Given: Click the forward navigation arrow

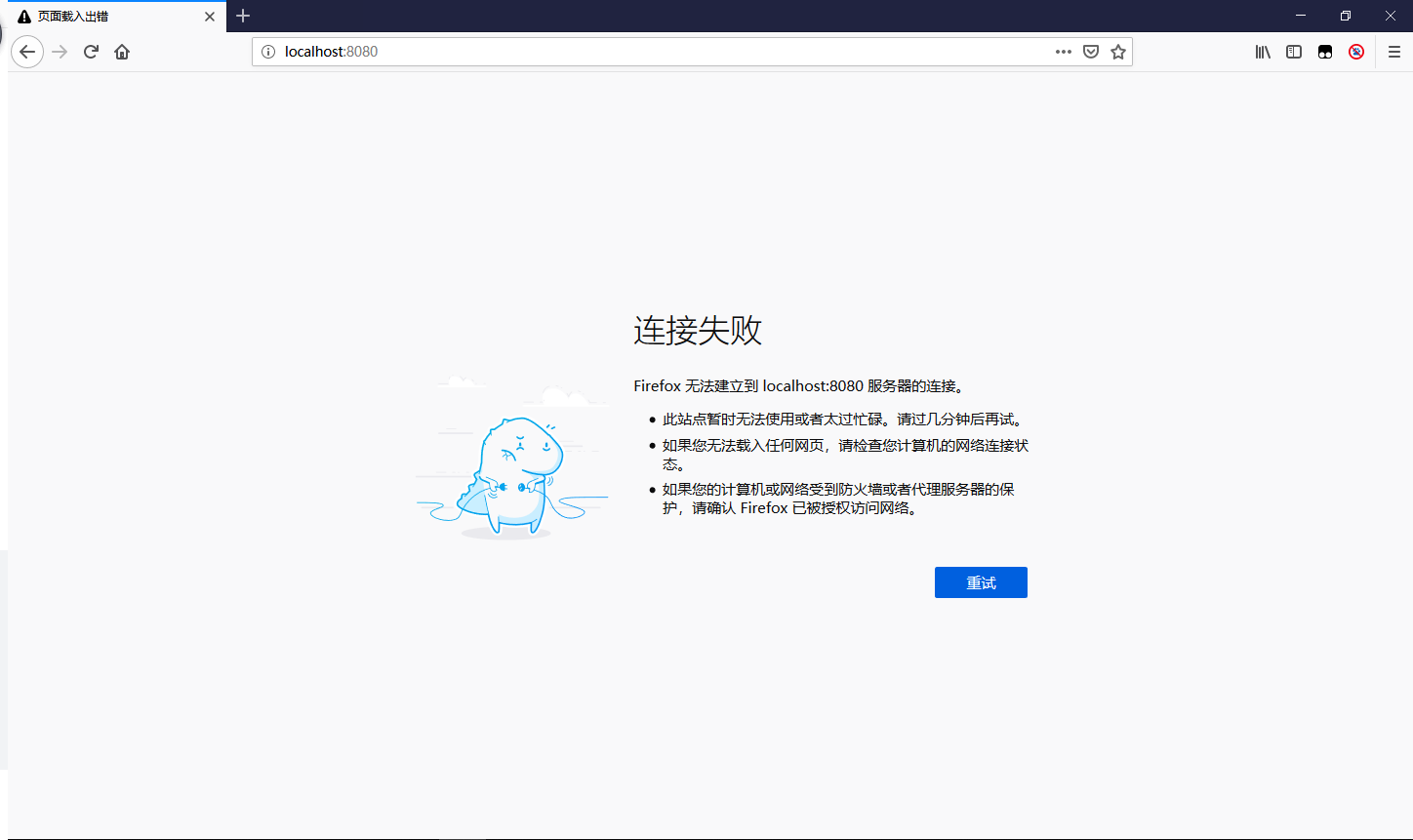Looking at the screenshot, I should [x=60, y=52].
